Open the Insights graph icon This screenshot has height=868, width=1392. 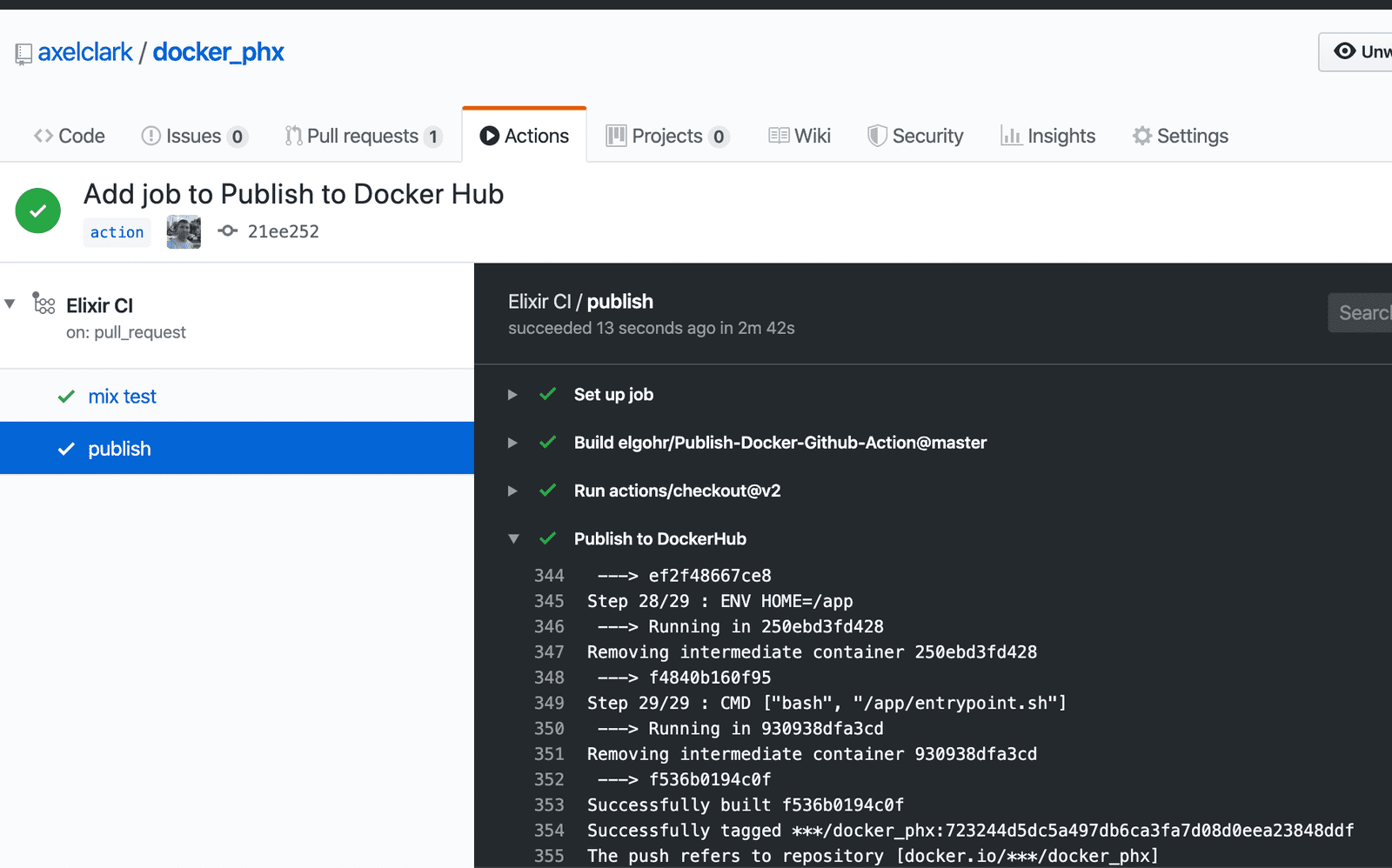(x=1011, y=136)
